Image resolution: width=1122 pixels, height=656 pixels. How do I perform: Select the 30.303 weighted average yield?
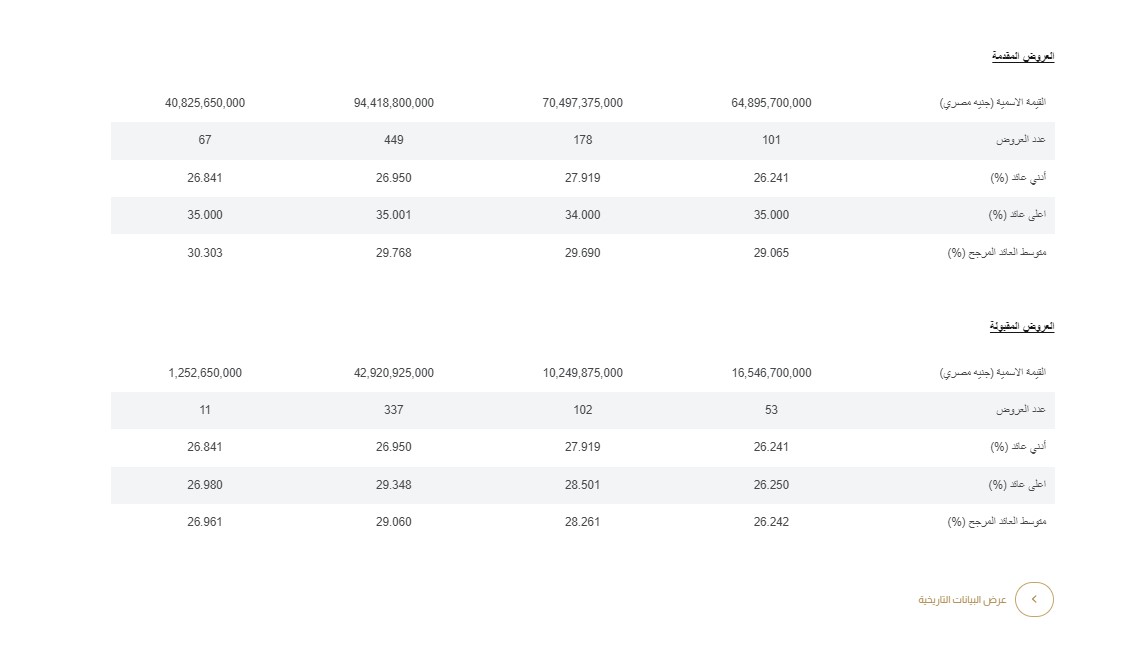point(205,253)
